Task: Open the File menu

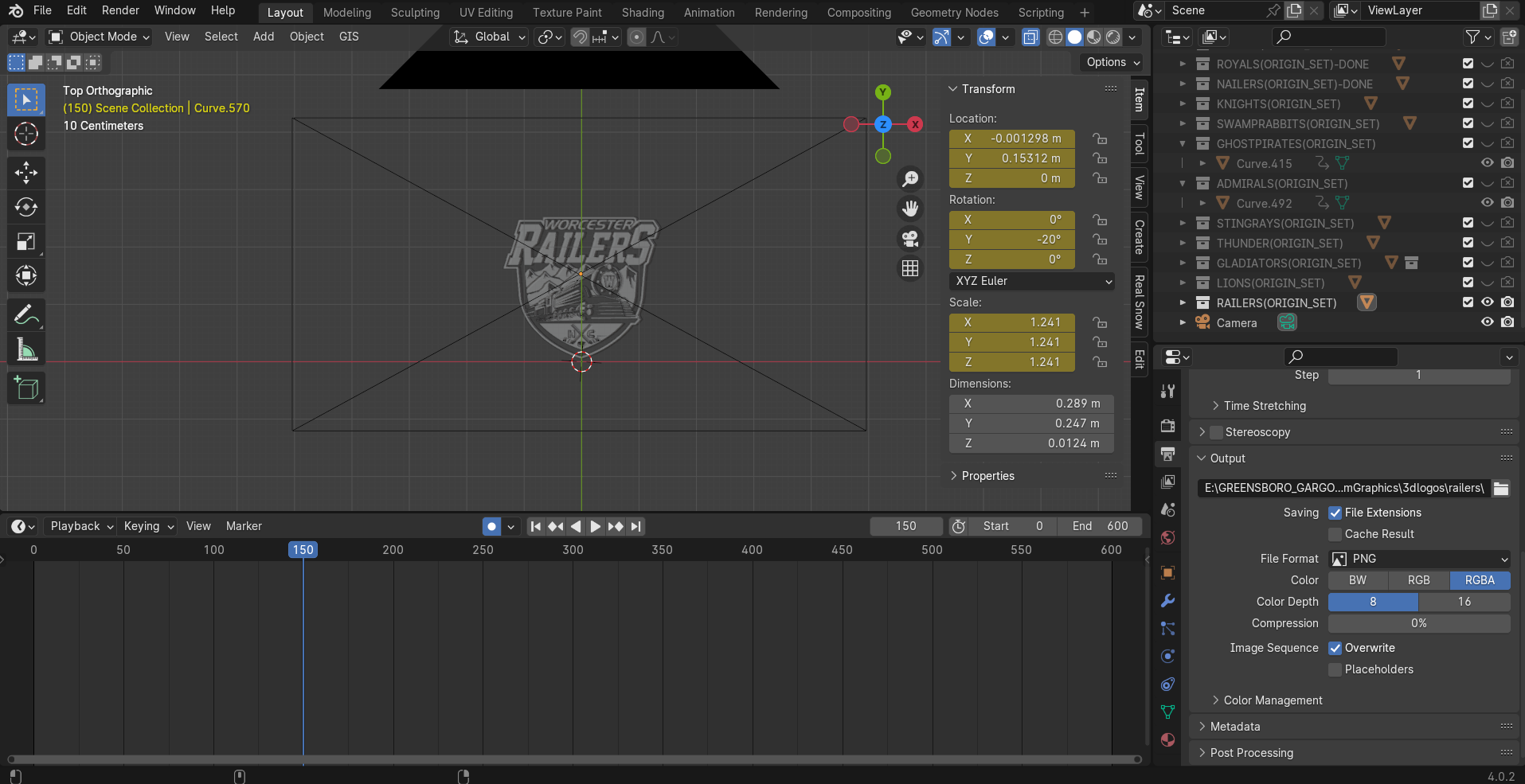Action: pyautogui.click(x=42, y=10)
